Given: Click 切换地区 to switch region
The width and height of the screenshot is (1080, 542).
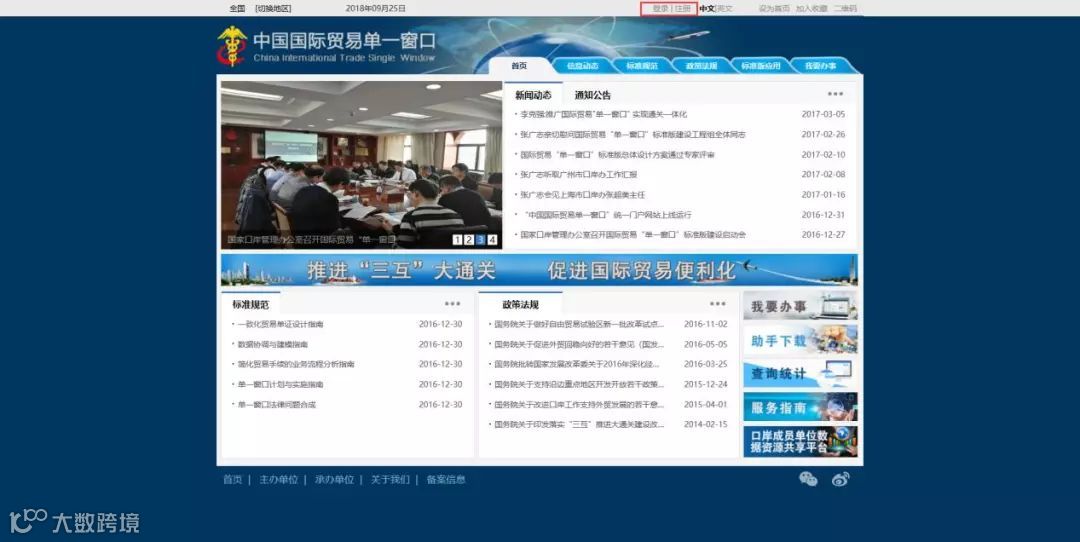Looking at the screenshot, I should (x=273, y=8).
